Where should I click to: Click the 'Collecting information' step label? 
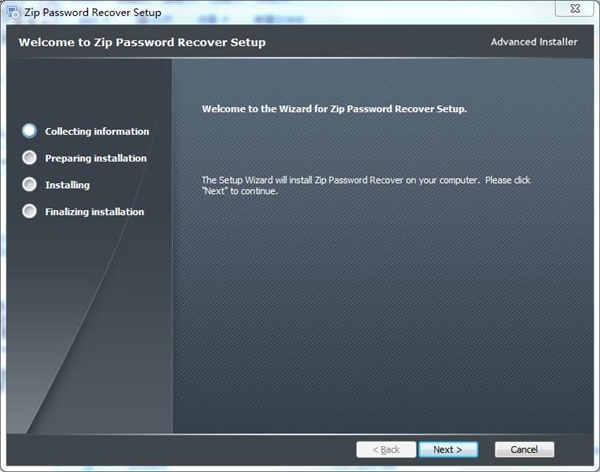[x=97, y=131]
